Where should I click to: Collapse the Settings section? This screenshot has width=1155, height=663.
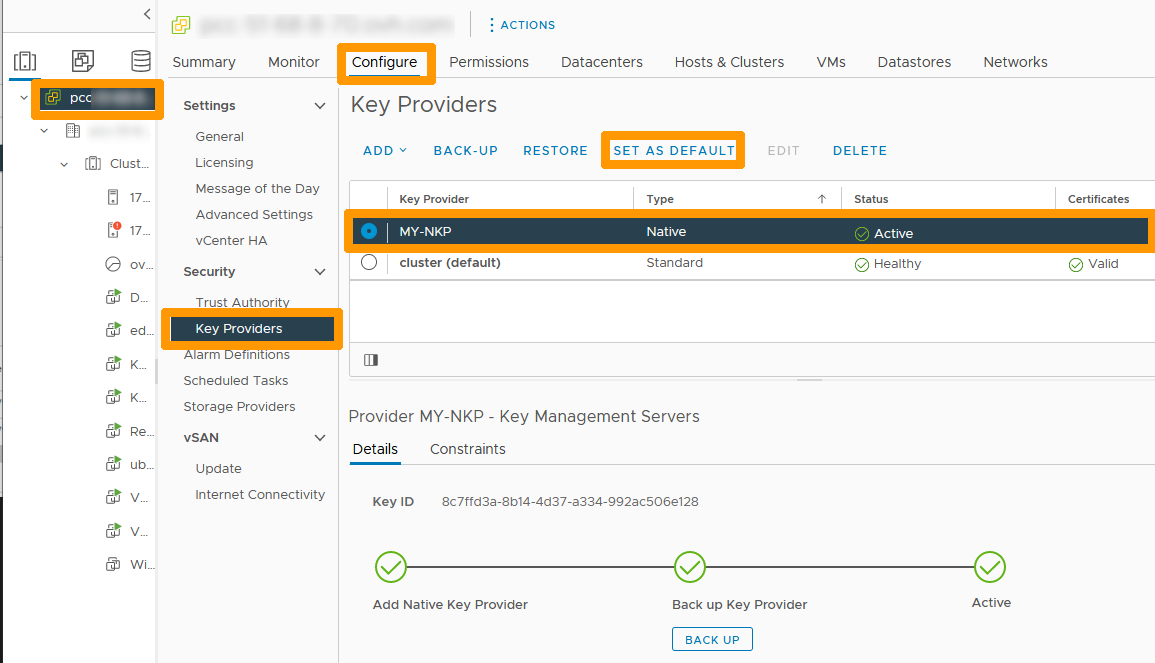pos(320,104)
